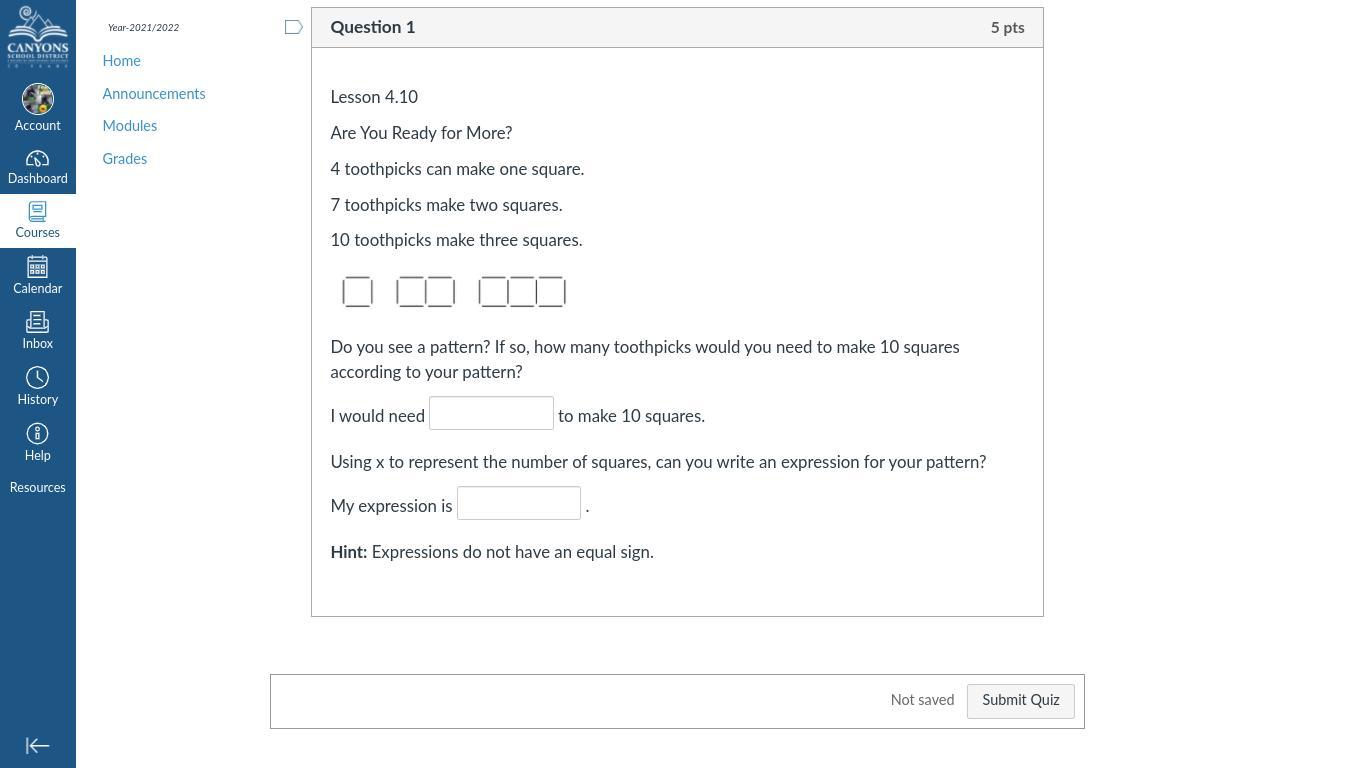Go to course Home page
1366x768 pixels.
121,61
